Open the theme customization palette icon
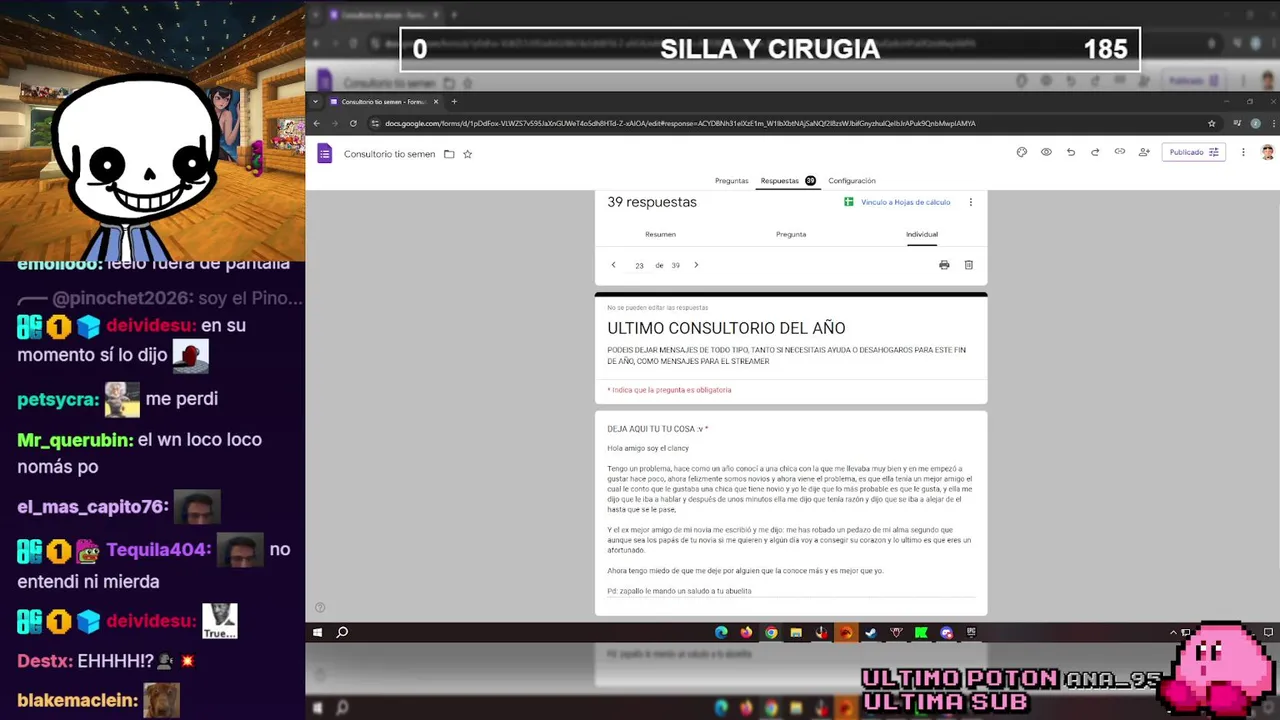 click(1021, 152)
